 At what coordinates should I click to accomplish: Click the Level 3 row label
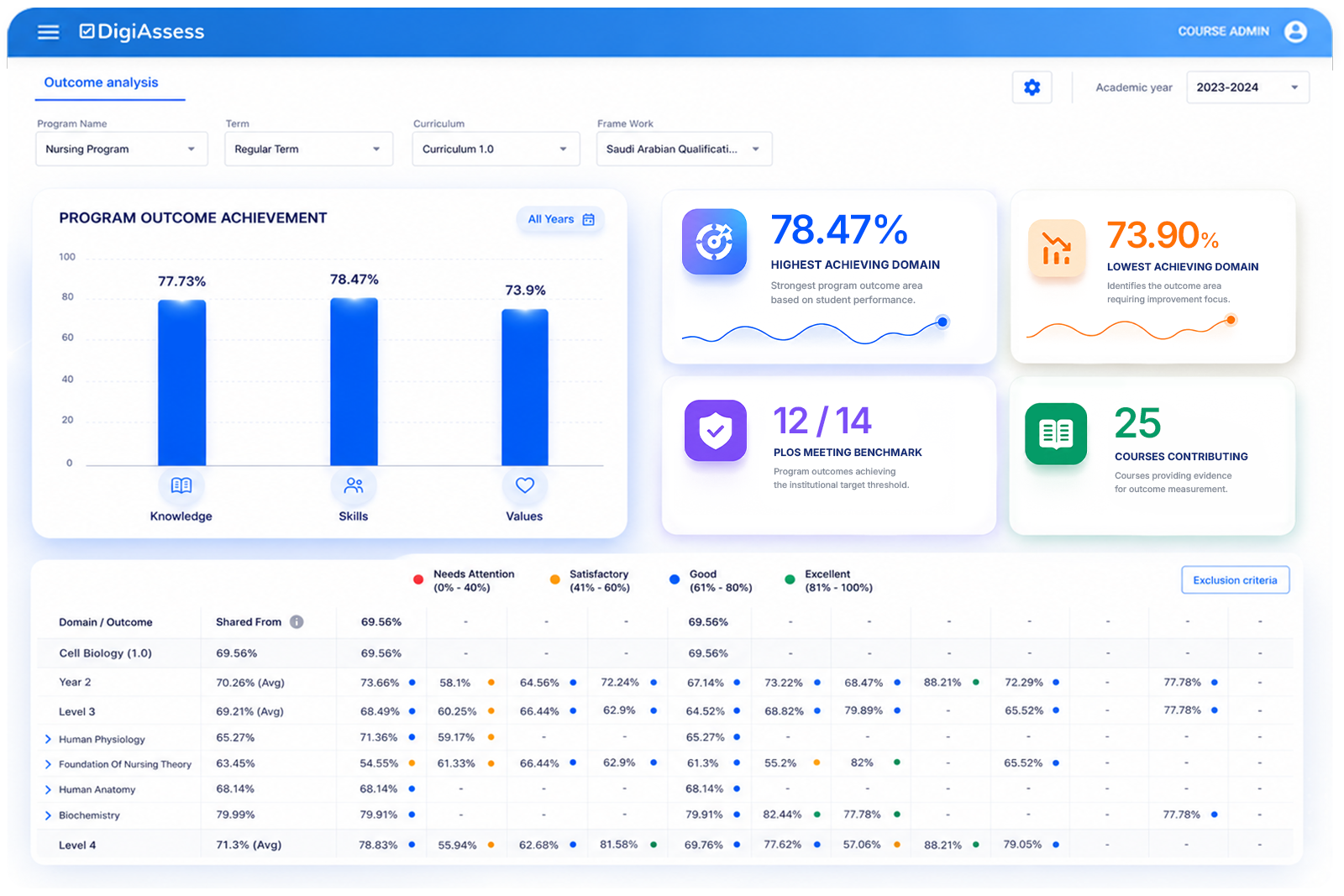[77, 712]
